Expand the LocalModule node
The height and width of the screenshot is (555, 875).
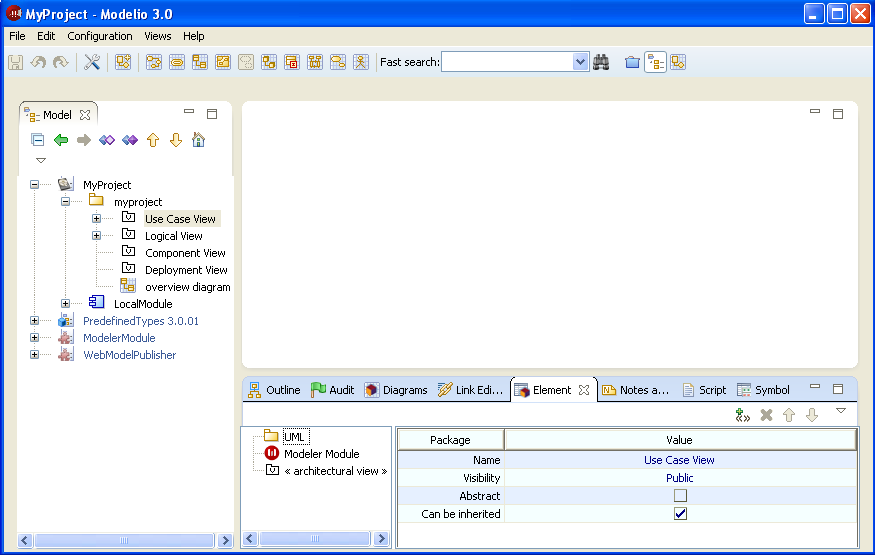click(65, 303)
